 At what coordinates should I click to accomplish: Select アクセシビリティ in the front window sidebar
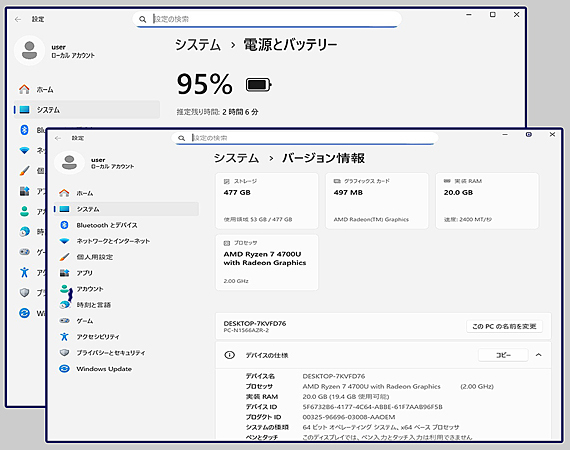tap(126, 337)
